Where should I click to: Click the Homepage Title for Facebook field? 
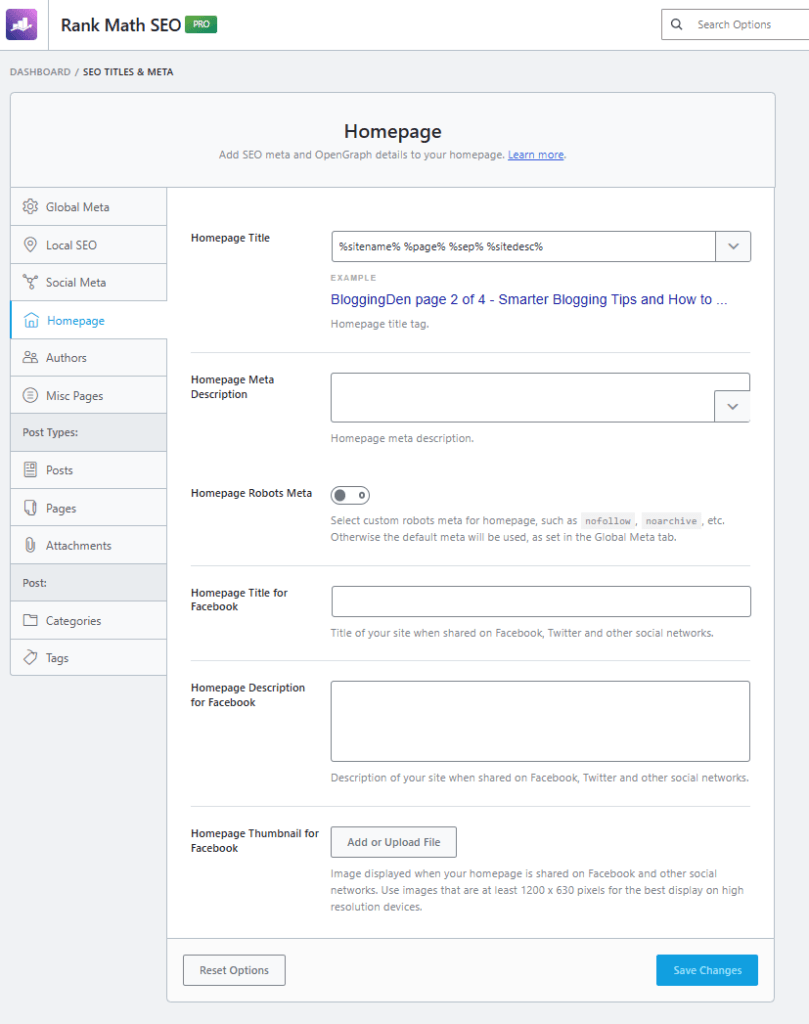click(x=541, y=601)
